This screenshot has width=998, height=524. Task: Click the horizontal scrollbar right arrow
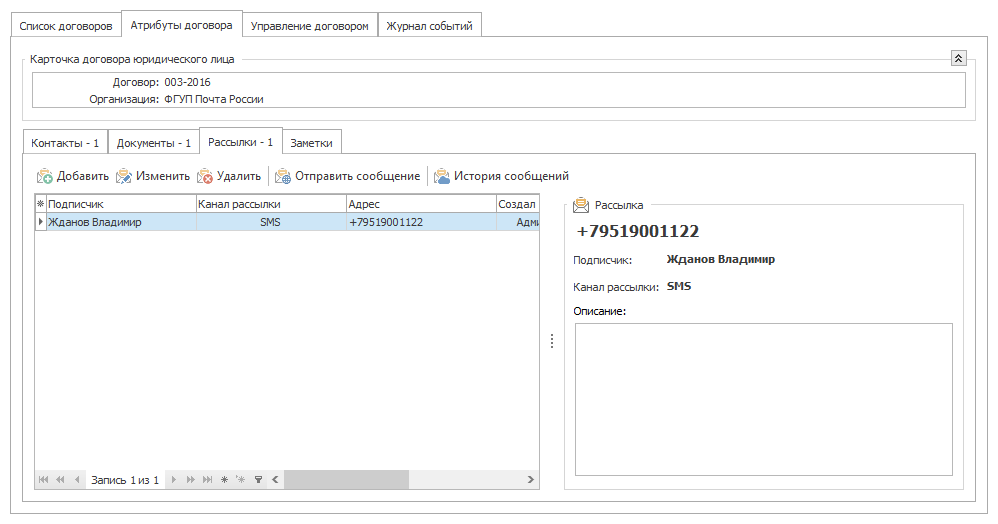pos(530,479)
